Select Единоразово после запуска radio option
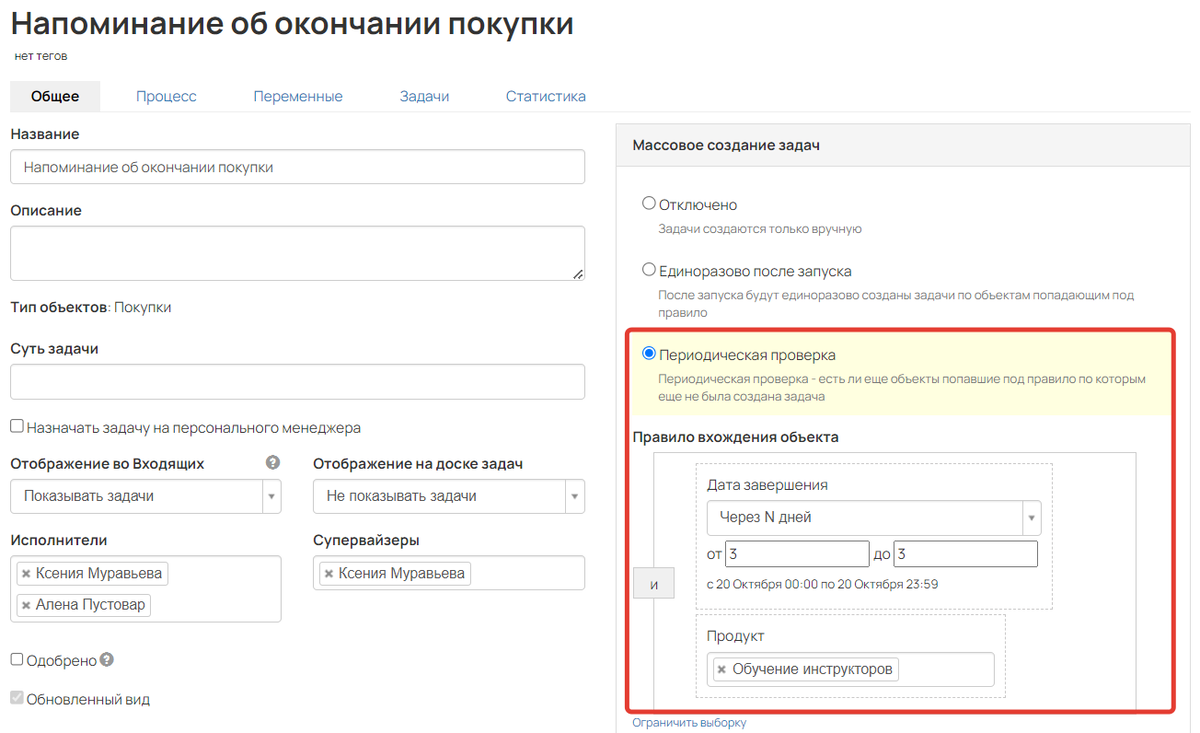 tap(649, 269)
